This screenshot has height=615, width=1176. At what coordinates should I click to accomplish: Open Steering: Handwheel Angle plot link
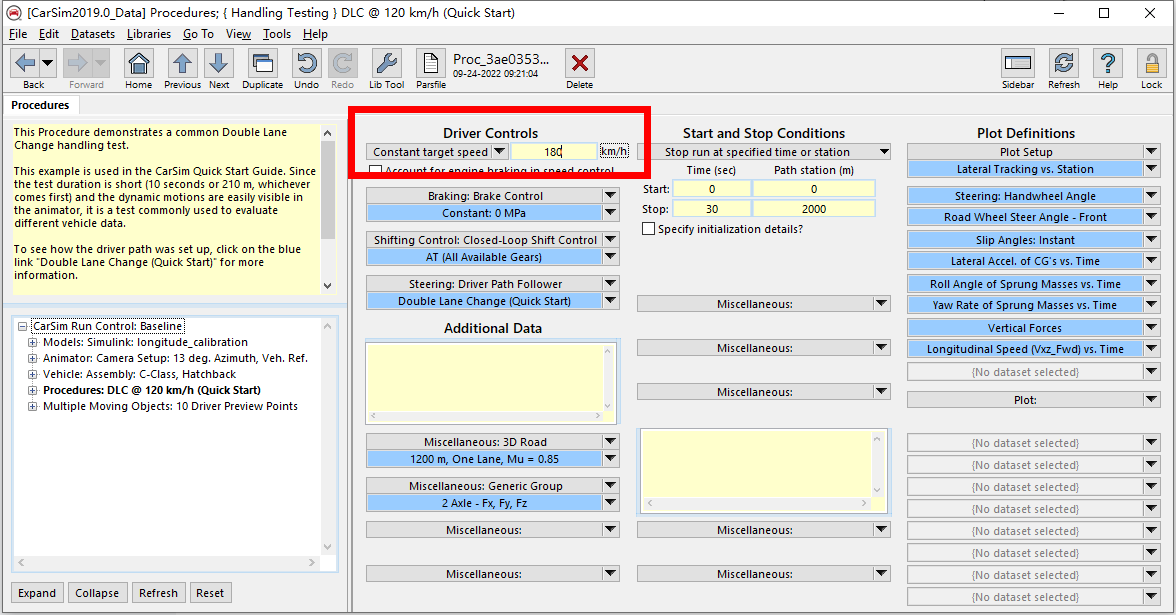1024,196
